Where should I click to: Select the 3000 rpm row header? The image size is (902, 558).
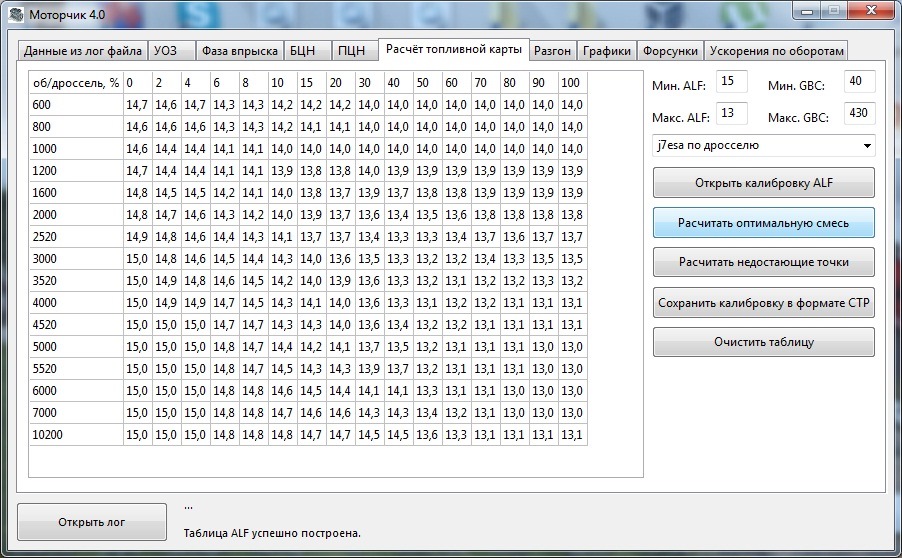pyautogui.click(x=77, y=259)
